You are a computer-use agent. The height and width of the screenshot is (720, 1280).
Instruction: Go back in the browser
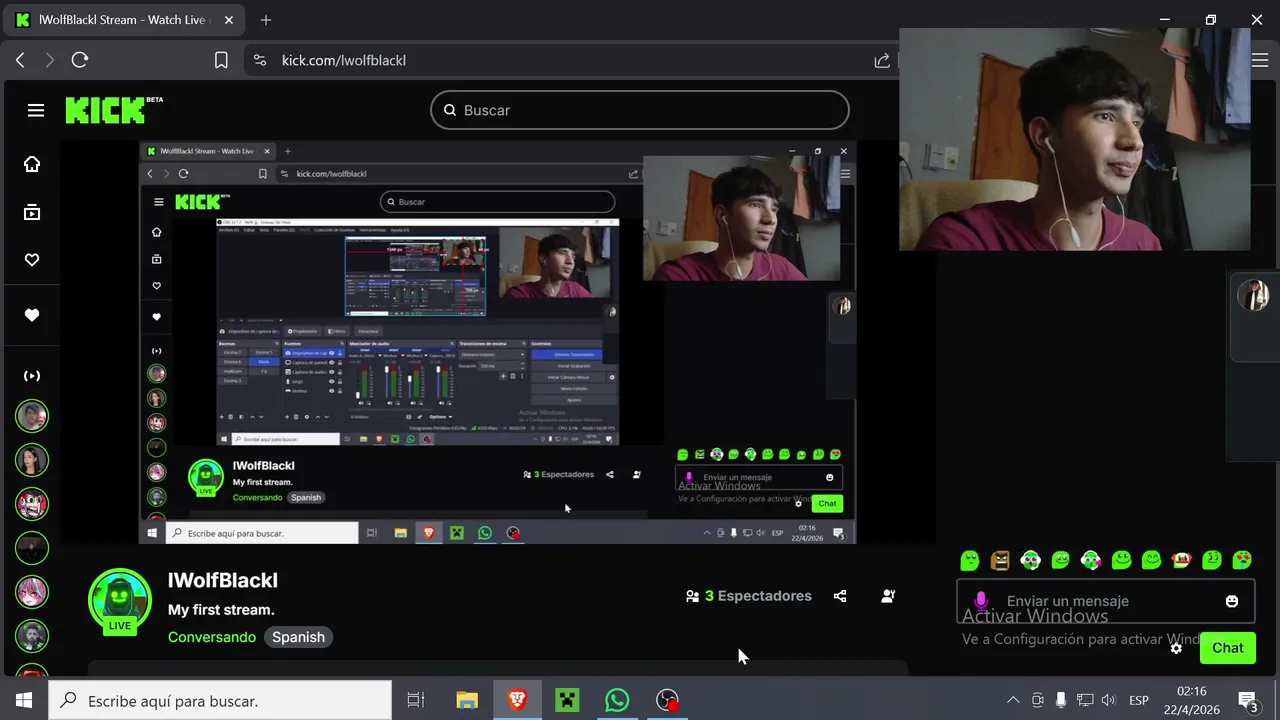click(x=20, y=60)
